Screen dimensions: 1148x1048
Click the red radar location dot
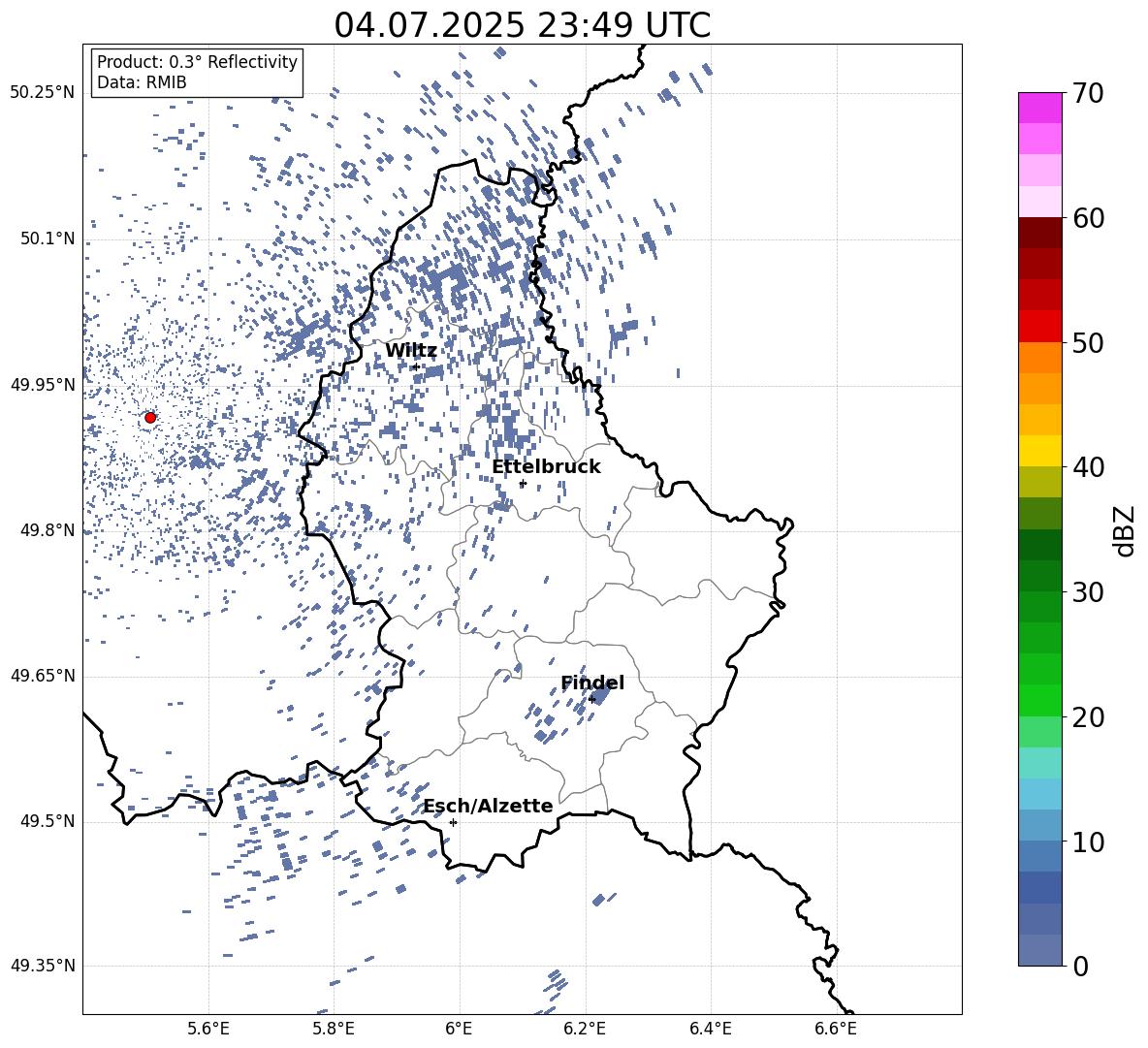[x=150, y=418]
